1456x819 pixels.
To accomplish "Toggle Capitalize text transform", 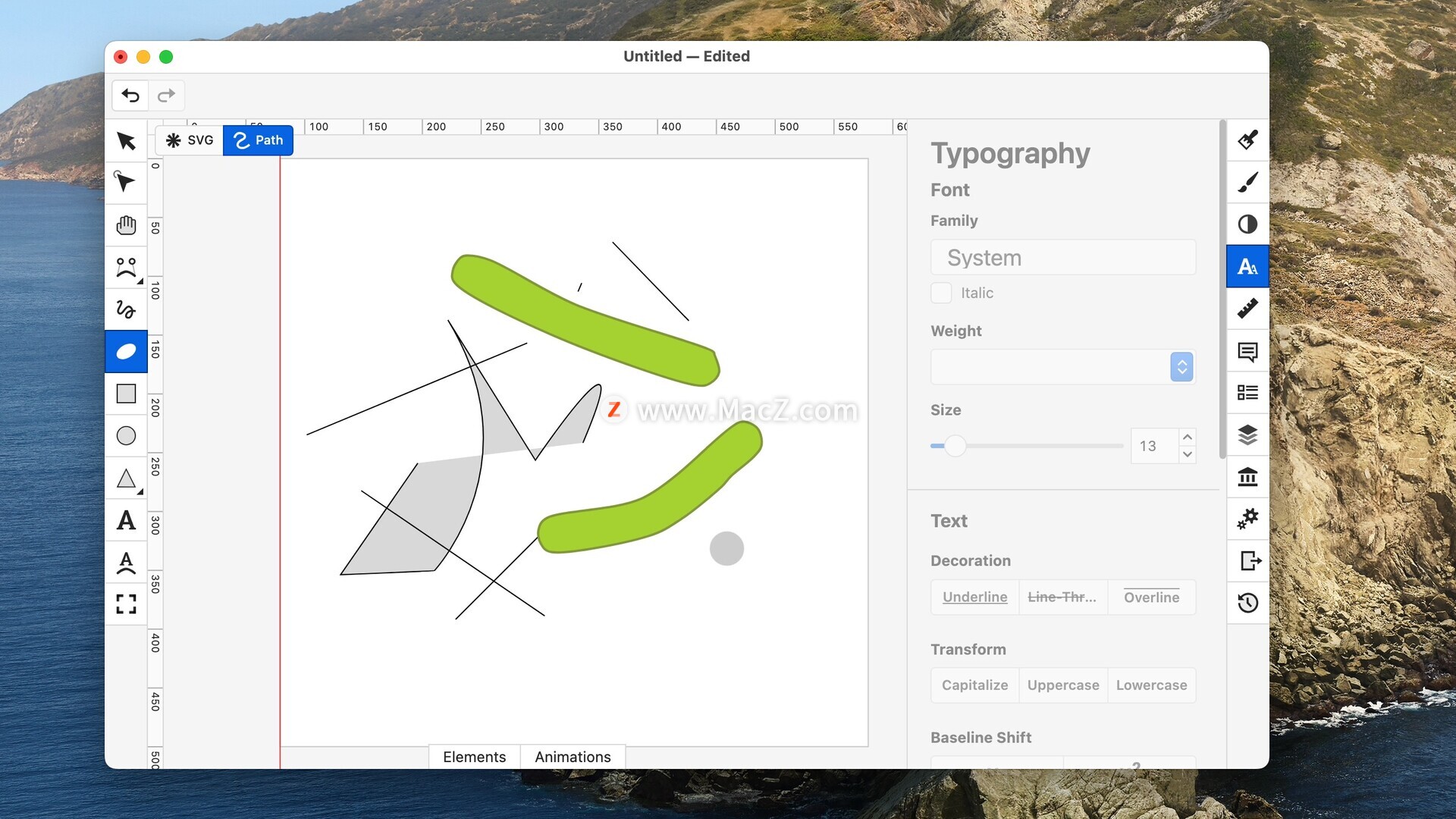I will [974, 686].
